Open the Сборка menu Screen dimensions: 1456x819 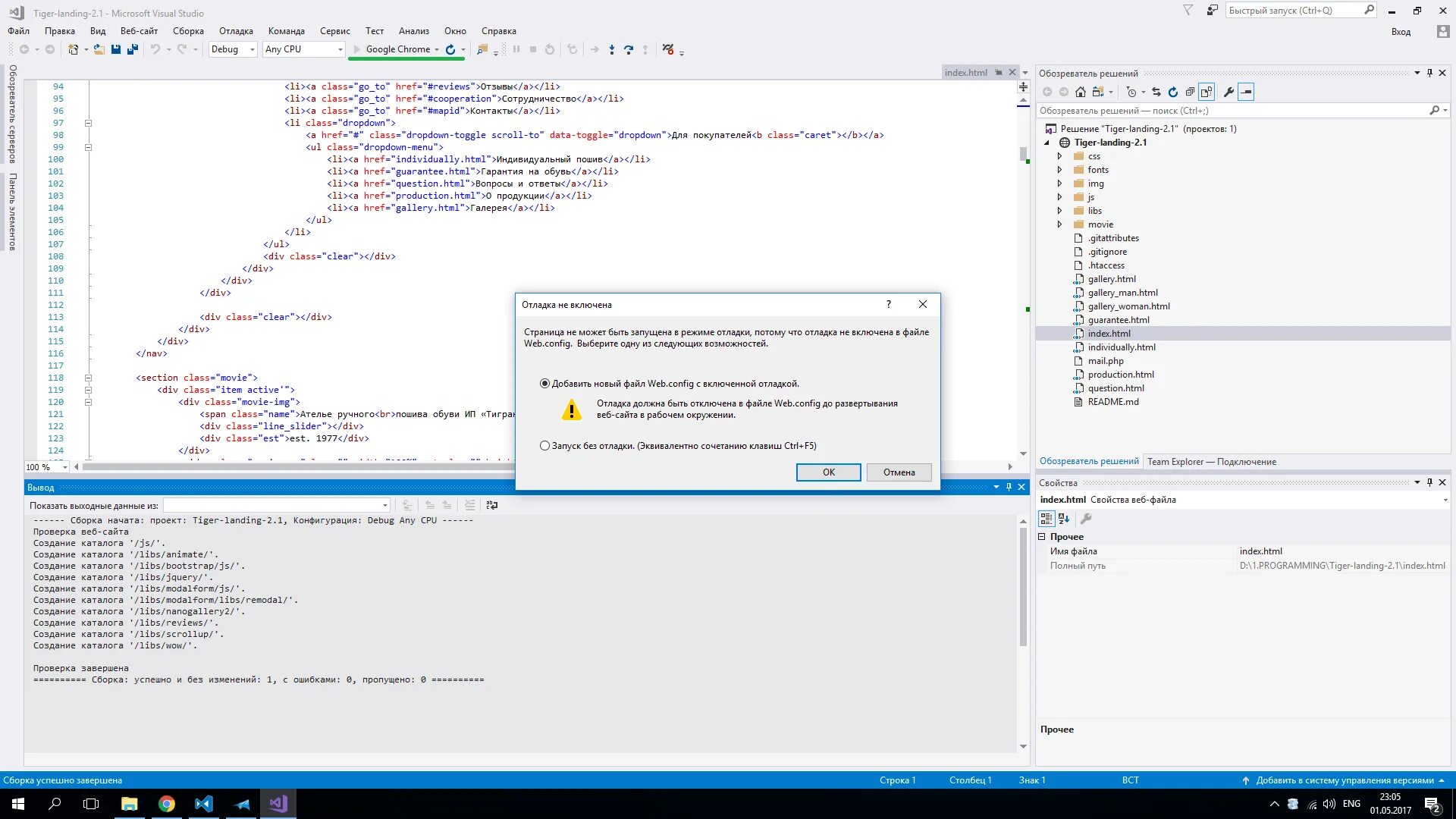click(x=188, y=31)
